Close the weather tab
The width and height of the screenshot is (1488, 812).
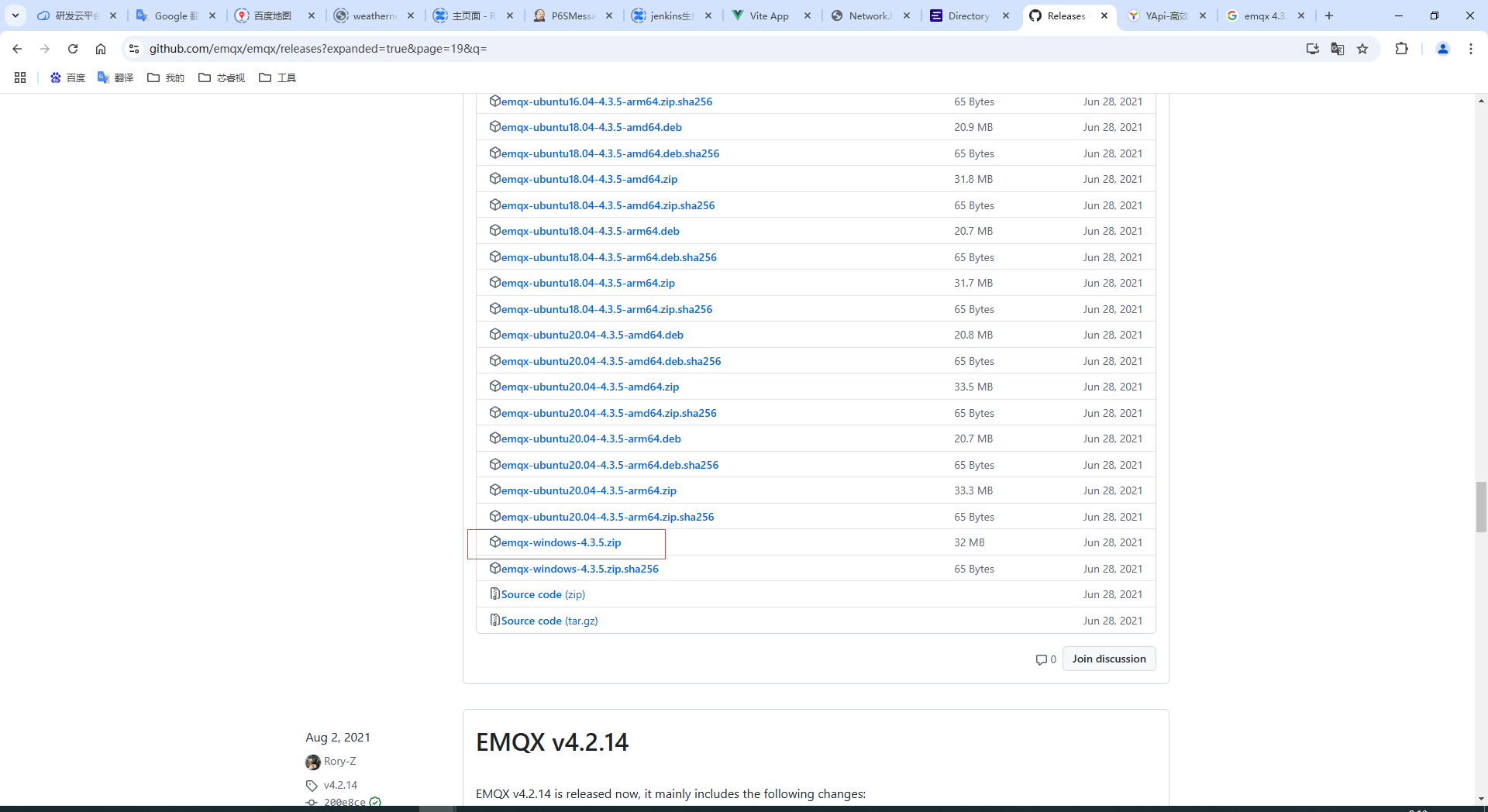click(x=411, y=15)
